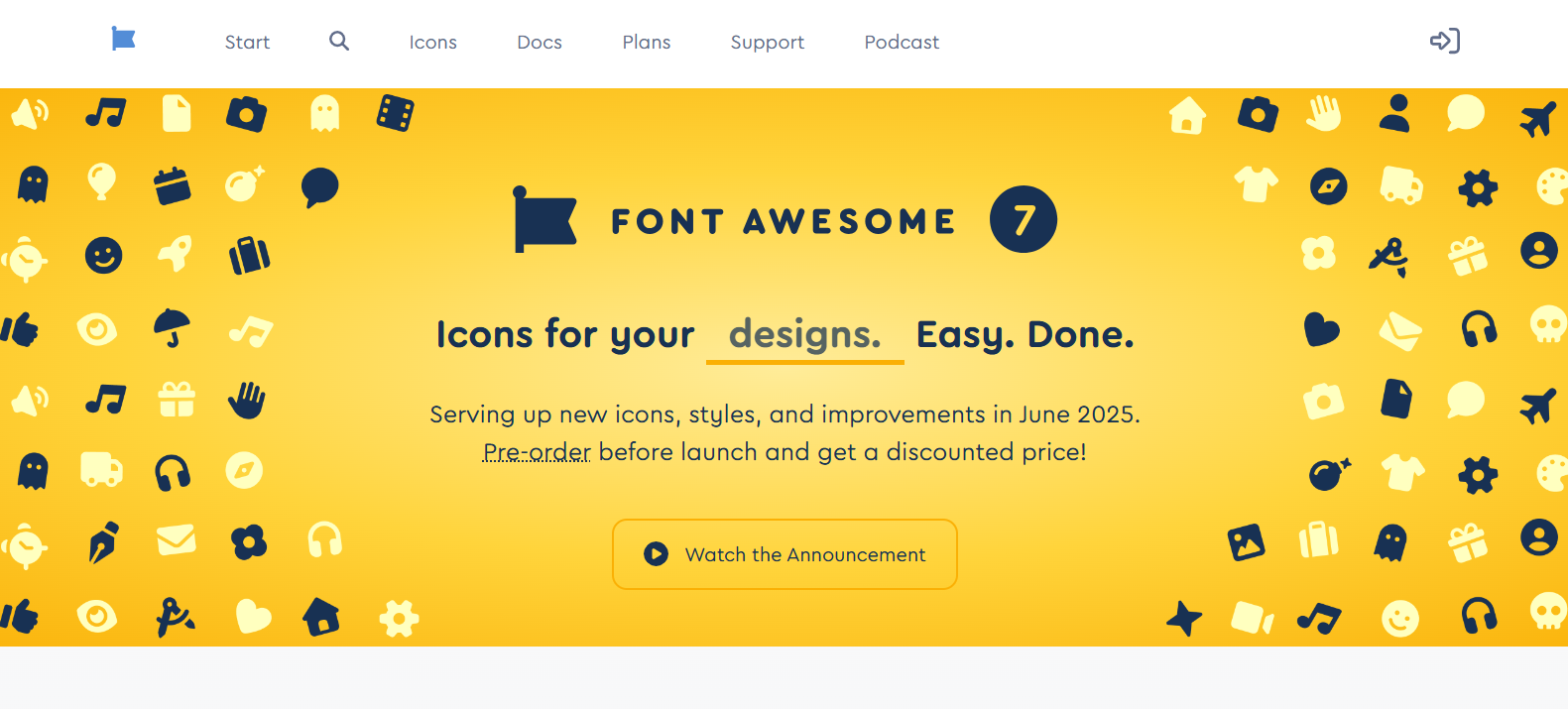Open the search magnifier icon
The height and width of the screenshot is (709, 1568).
point(339,41)
